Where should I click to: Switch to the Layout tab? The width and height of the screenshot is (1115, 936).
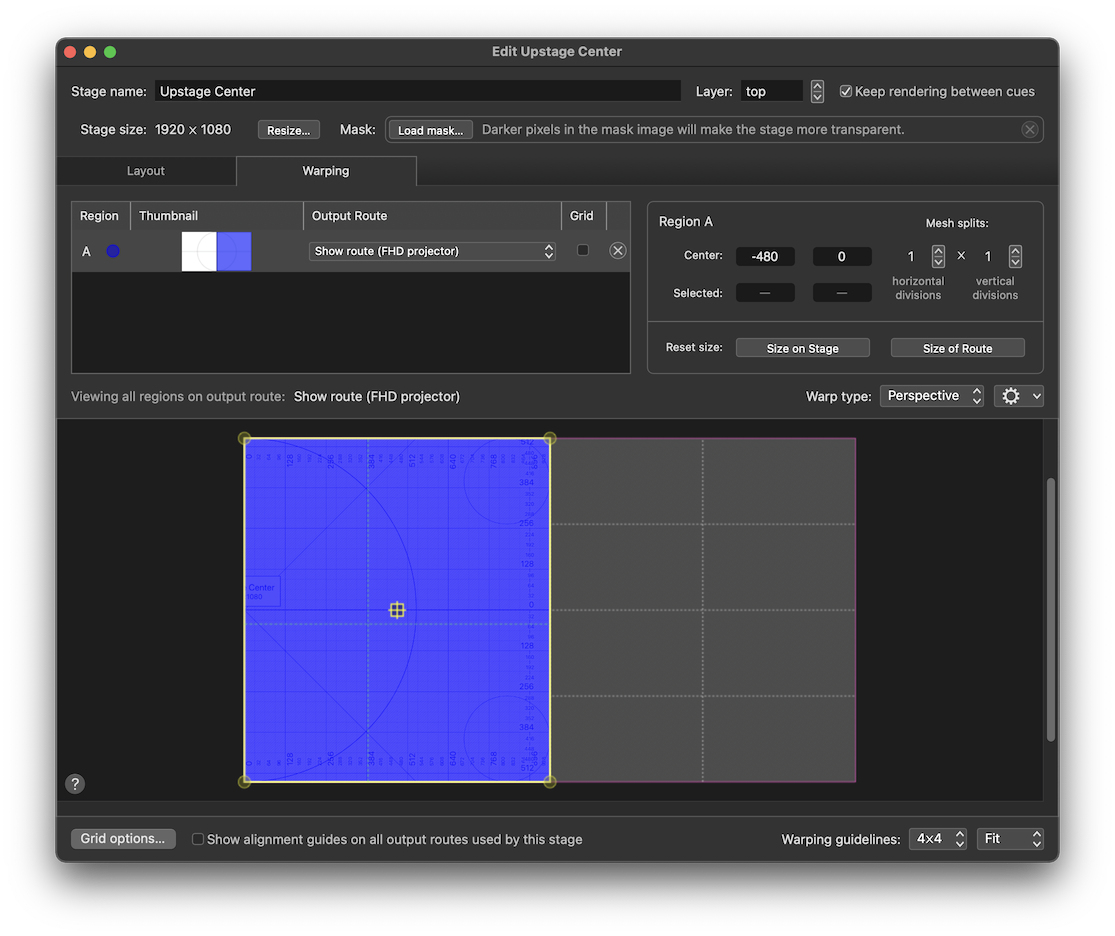146,171
